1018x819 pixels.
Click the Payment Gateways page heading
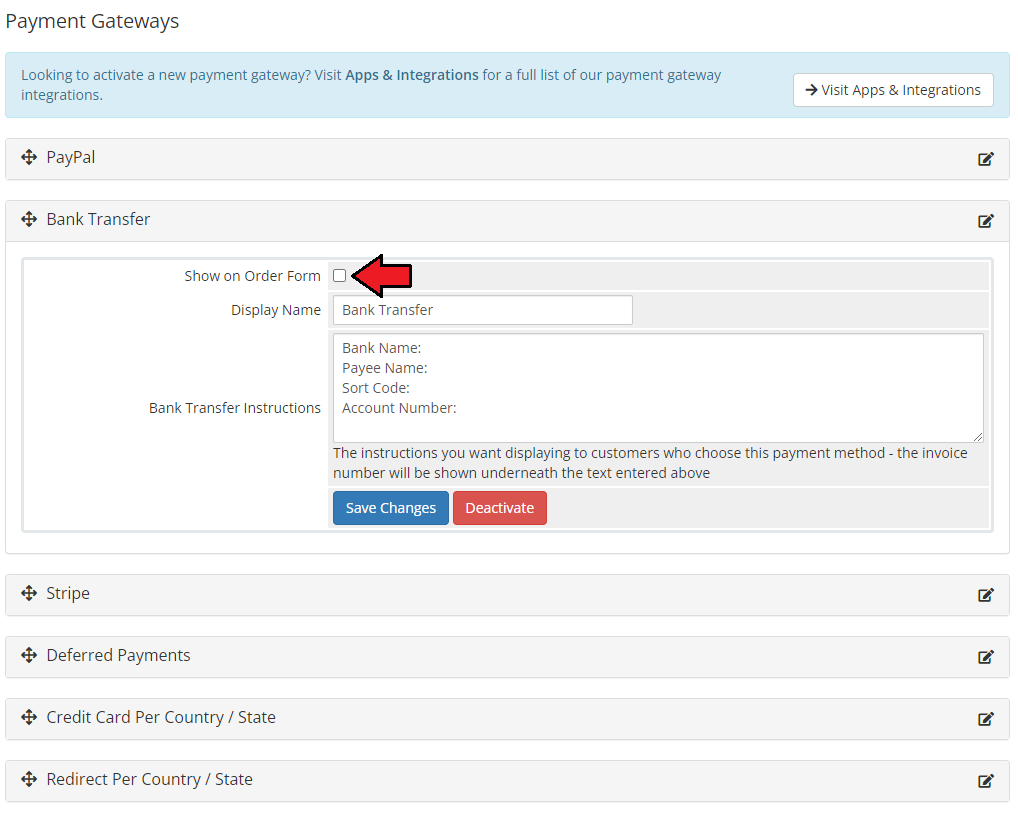pyautogui.click(x=92, y=21)
